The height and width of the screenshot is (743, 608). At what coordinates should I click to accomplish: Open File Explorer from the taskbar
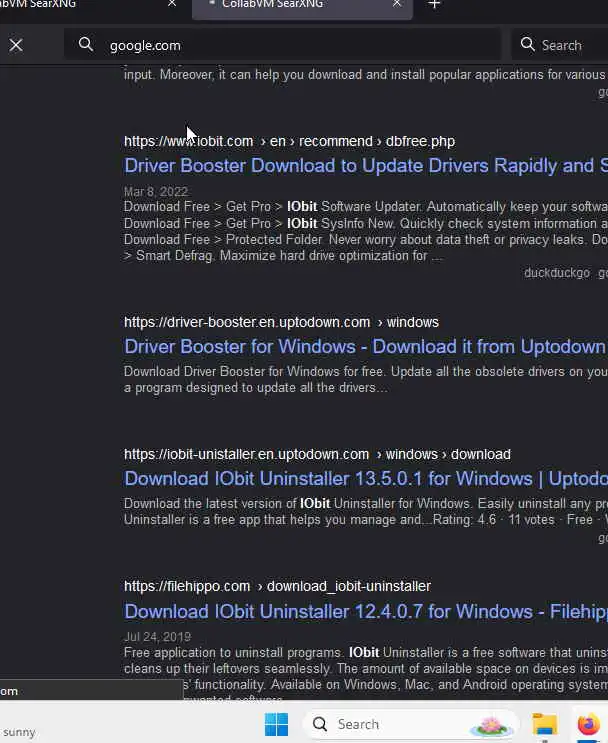[545, 725]
